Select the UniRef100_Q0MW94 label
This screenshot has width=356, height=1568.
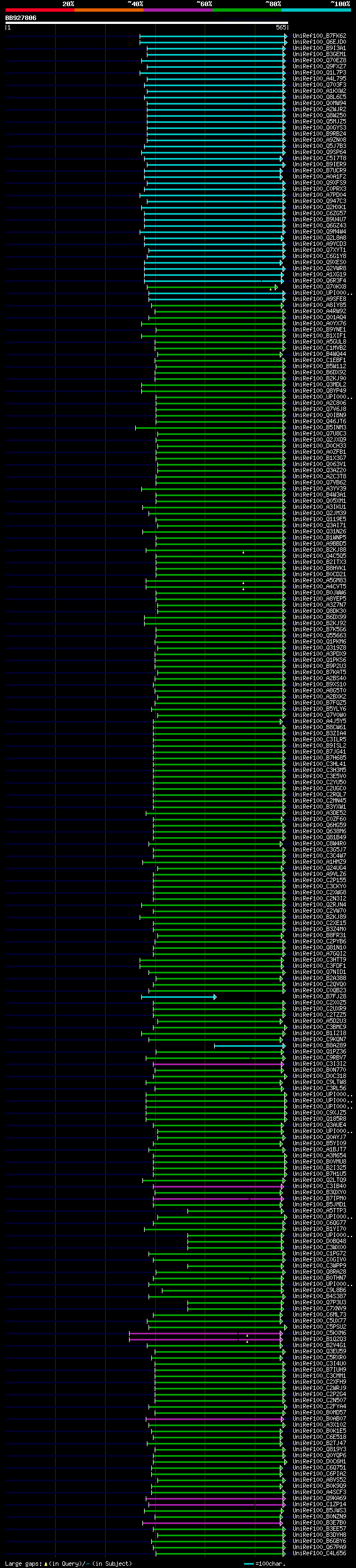[x=319, y=103]
